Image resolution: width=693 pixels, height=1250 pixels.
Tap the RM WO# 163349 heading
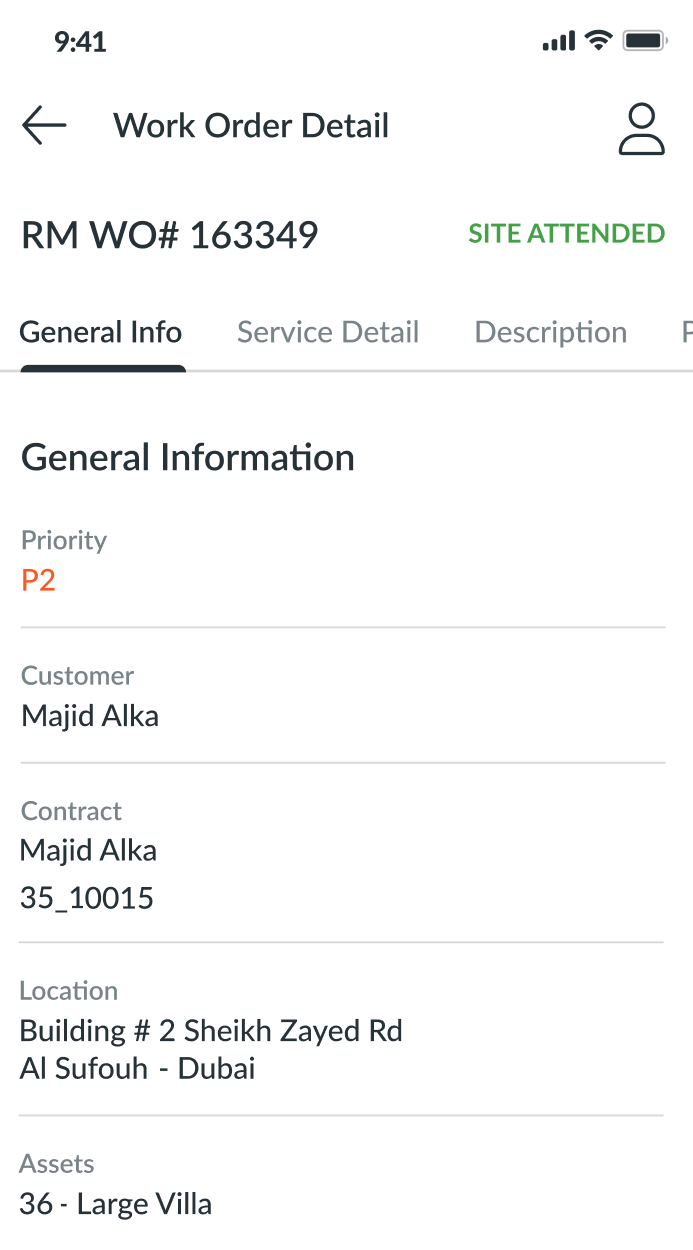[x=170, y=235]
